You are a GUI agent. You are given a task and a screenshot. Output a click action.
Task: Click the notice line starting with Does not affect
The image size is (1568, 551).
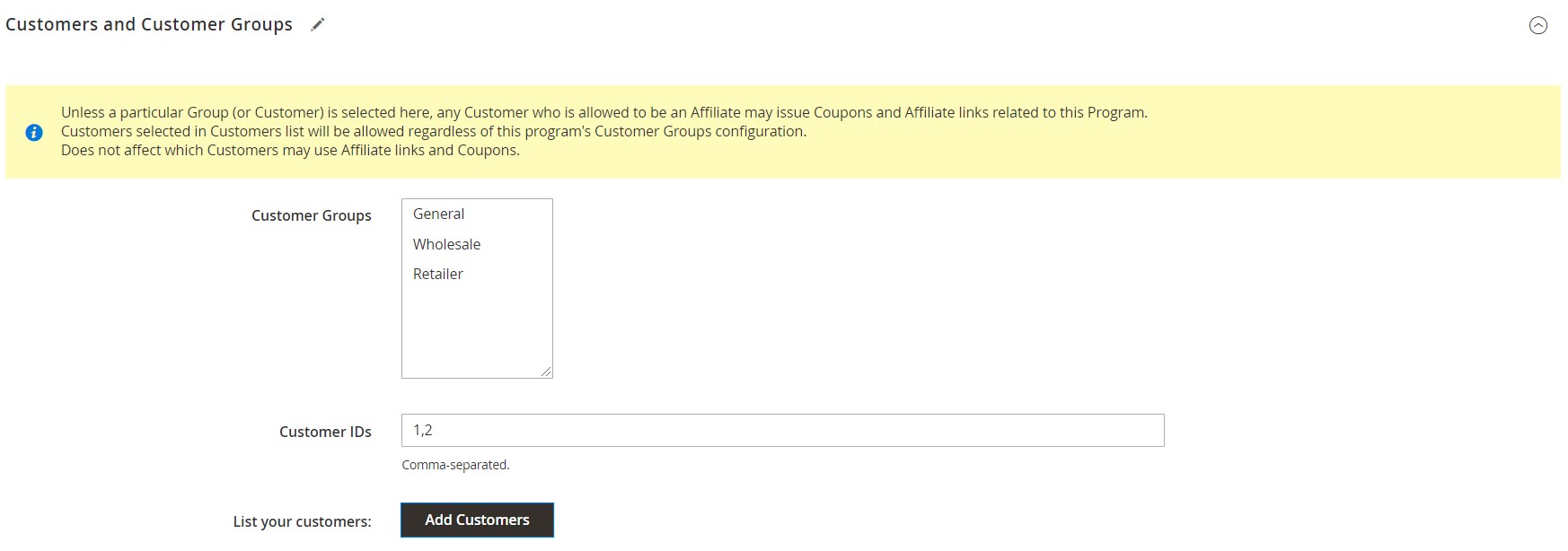[x=290, y=151]
